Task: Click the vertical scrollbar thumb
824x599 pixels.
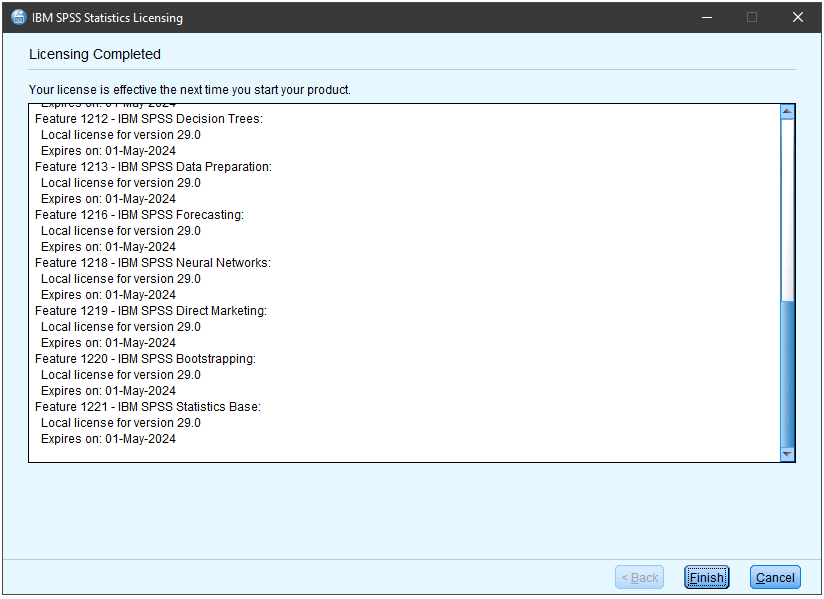Action: click(787, 374)
